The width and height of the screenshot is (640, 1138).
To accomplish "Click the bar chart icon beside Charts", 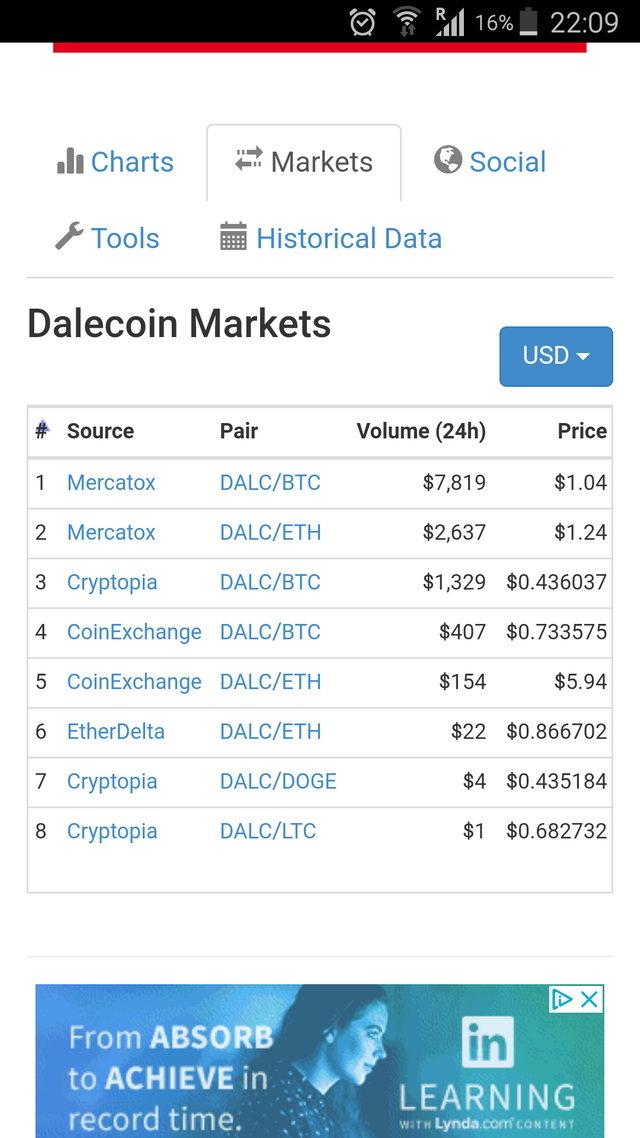I will (x=70, y=161).
